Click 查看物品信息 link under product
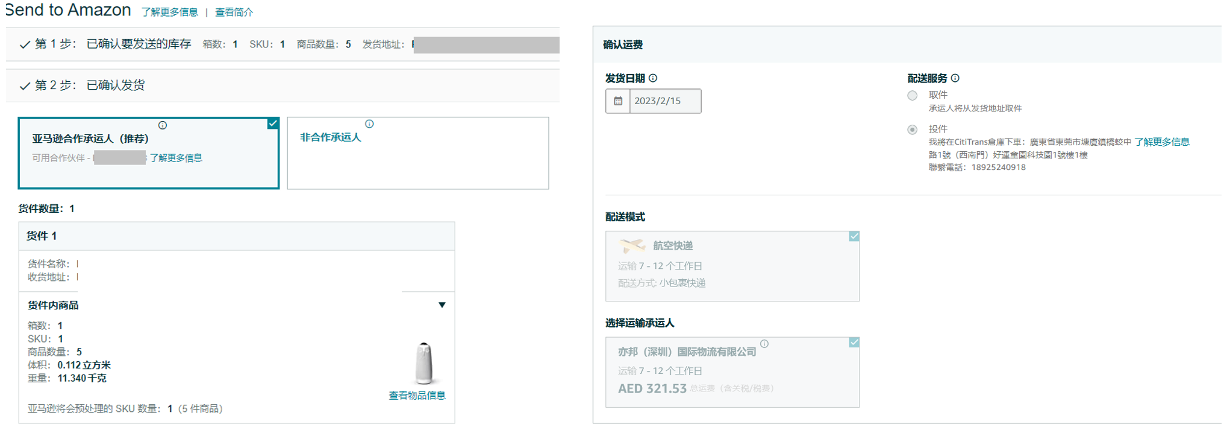This screenshot has height=428, width=1224. 417,395
